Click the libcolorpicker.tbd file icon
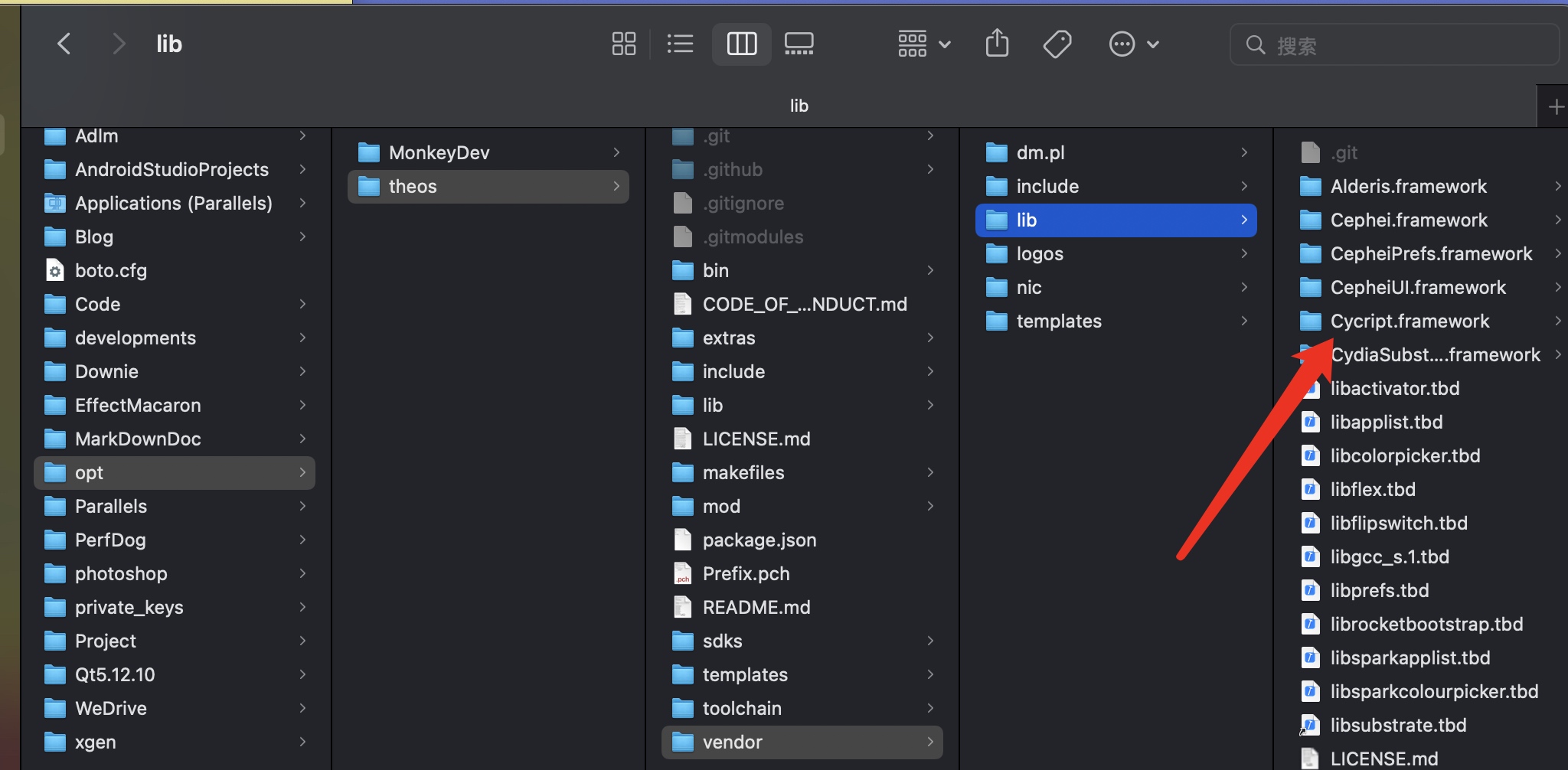The height and width of the screenshot is (770, 1568). coord(1311,455)
